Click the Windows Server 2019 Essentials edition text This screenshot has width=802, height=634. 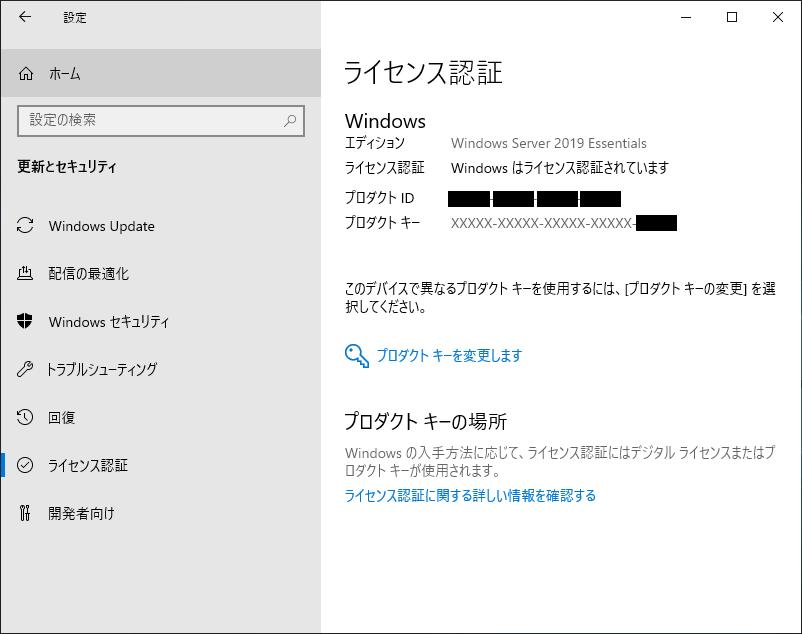(548, 143)
